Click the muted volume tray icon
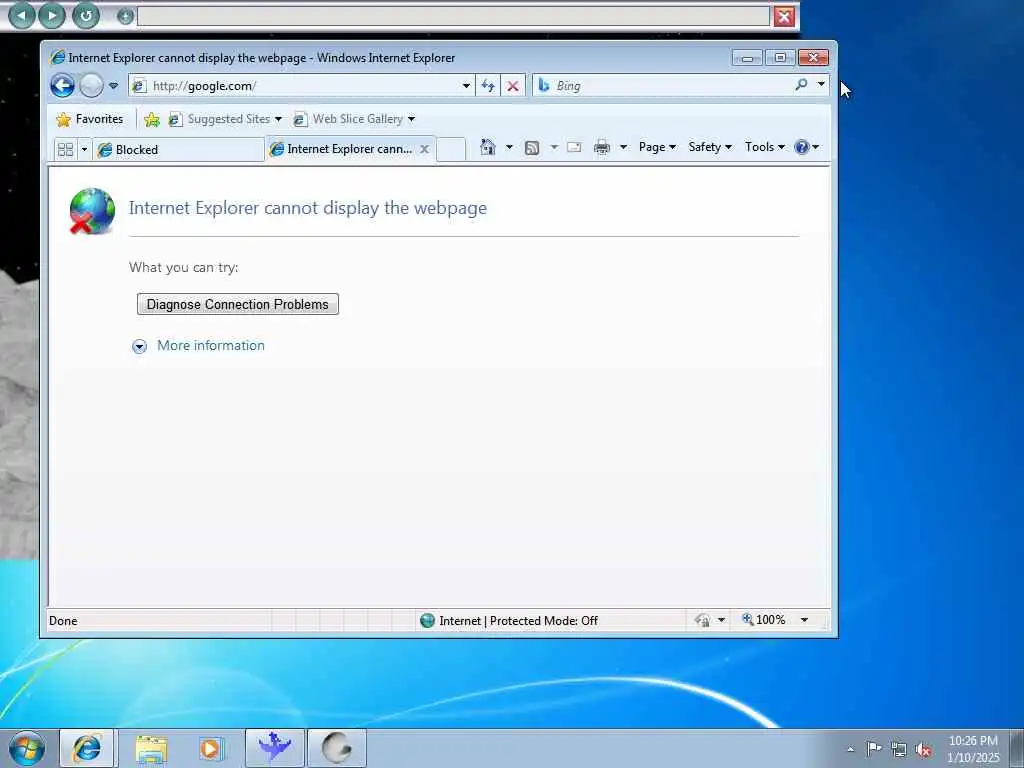The height and width of the screenshot is (768, 1024). [x=923, y=749]
